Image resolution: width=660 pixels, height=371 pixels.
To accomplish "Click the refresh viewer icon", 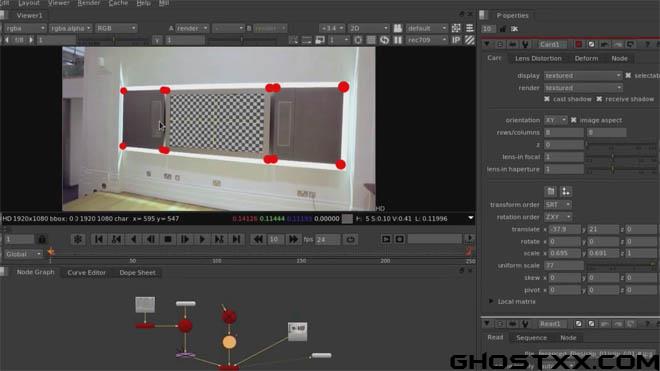I will click(384, 40).
